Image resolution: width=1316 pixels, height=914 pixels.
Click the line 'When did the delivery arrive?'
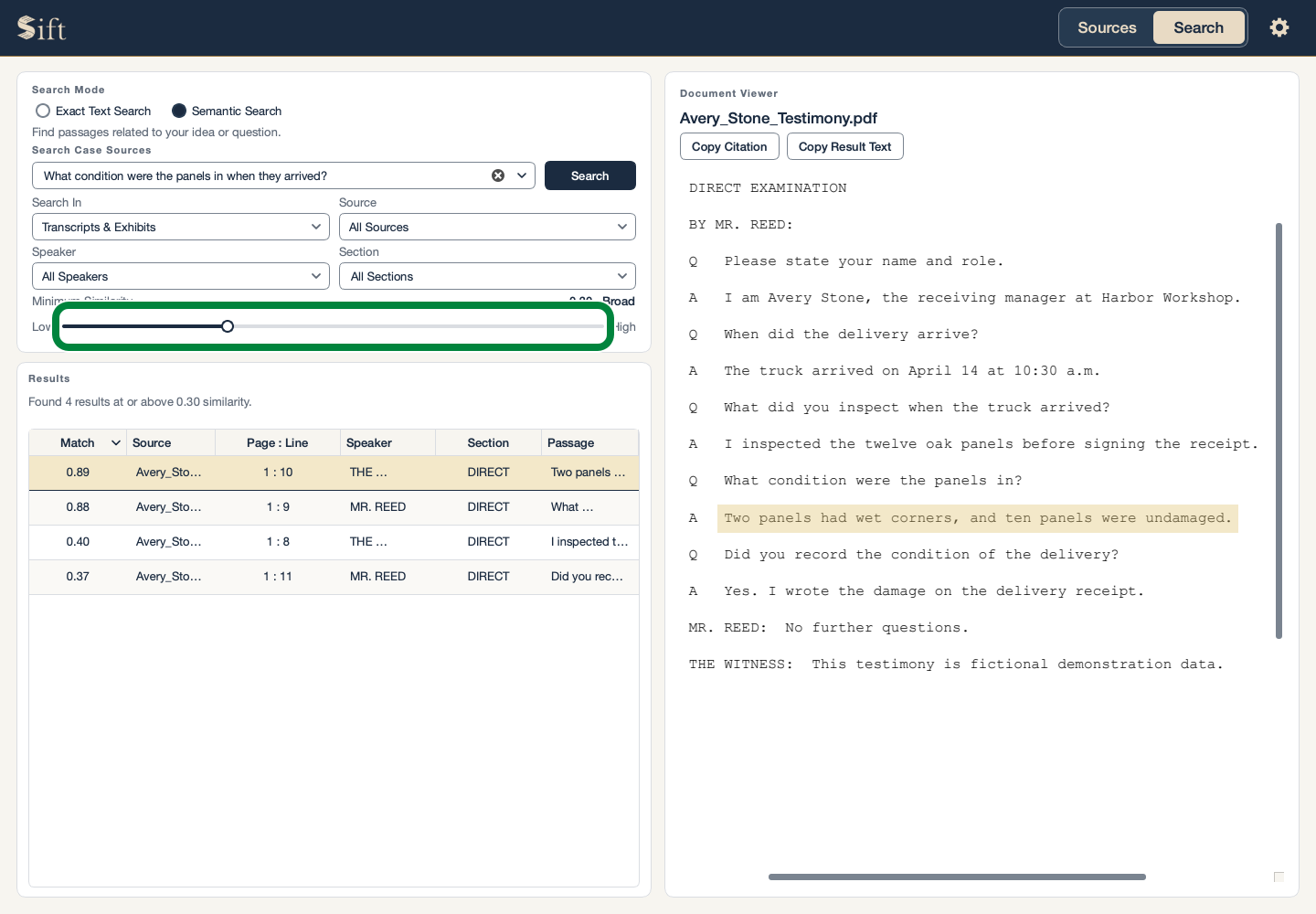[x=851, y=335]
